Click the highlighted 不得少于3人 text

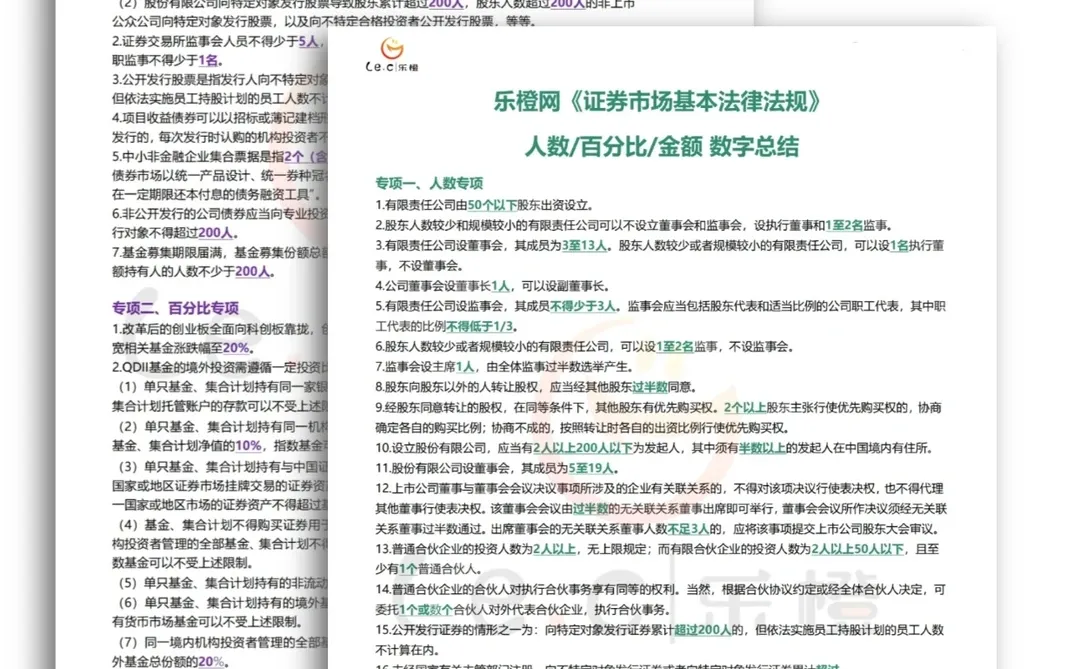[x=583, y=306]
